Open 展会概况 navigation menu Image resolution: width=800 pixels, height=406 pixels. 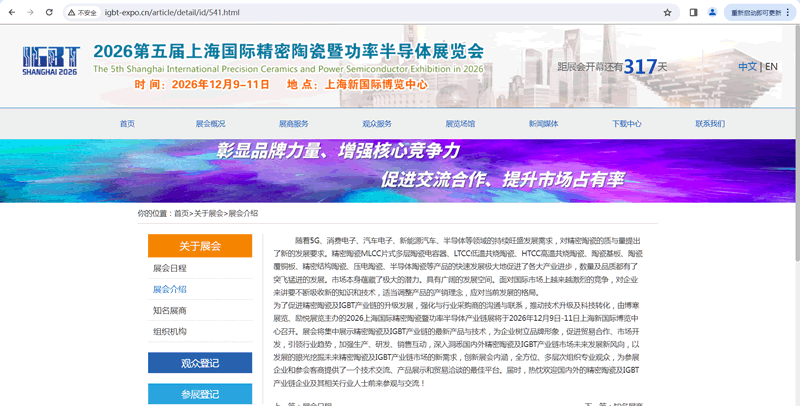[x=210, y=124]
